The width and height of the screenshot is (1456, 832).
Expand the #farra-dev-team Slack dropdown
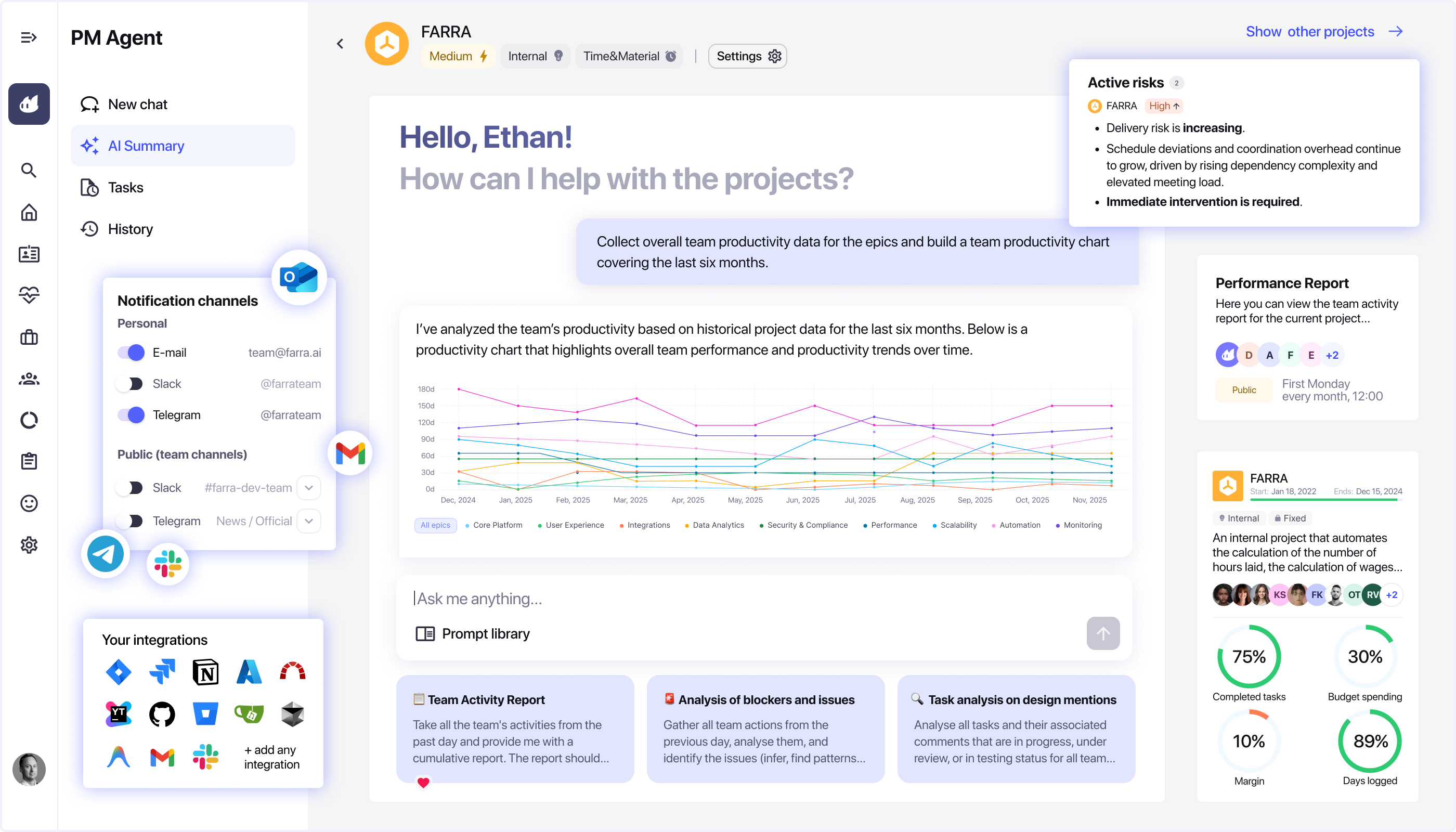pyautogui.click(x=308, y=488)
